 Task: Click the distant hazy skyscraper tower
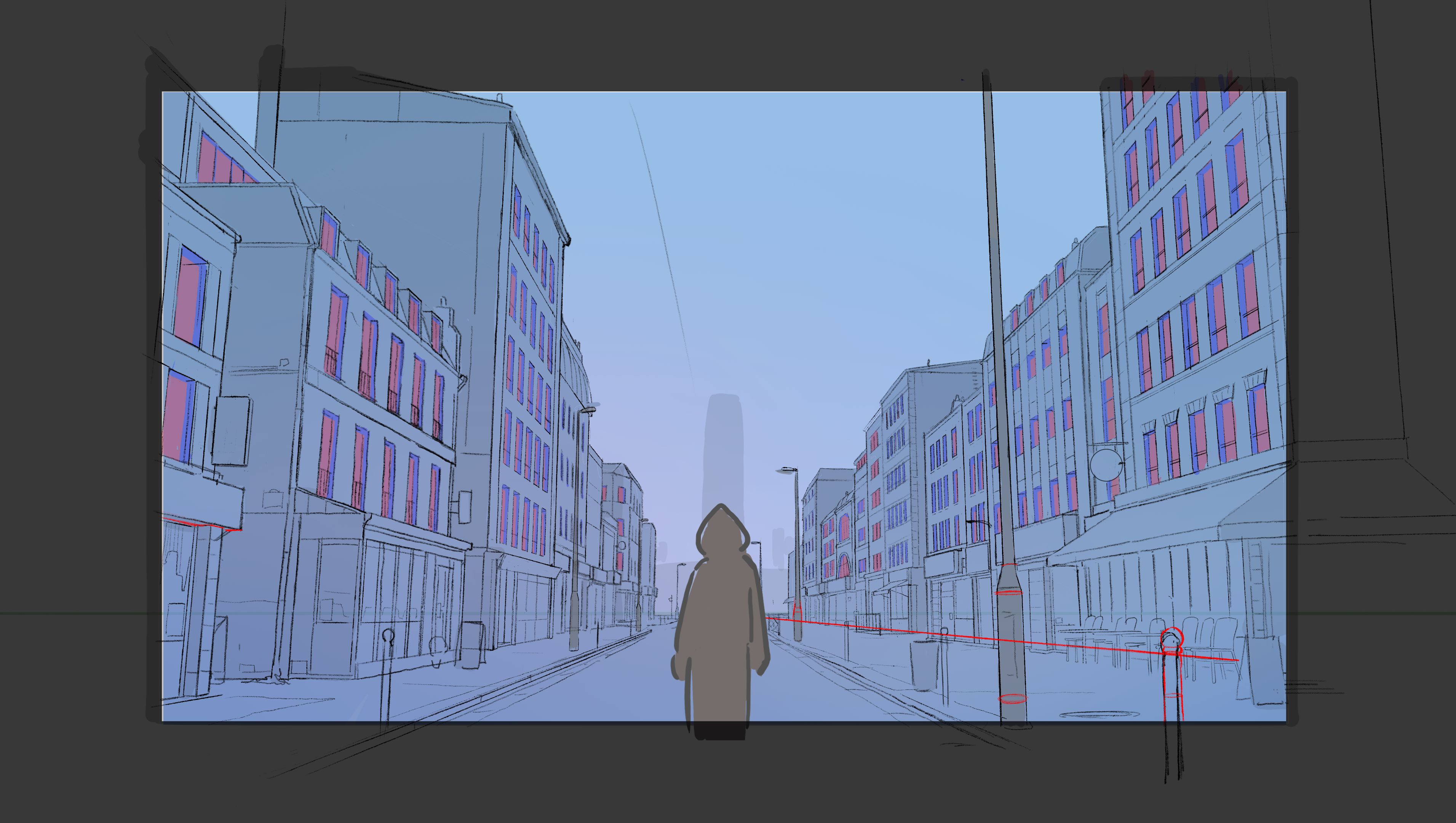pyautogui.click(x=724, y=447)
